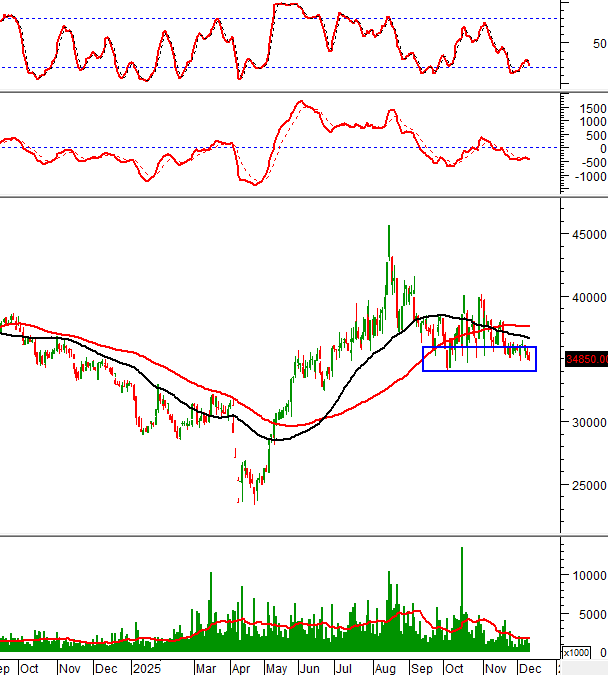Click the Aug label on the time axis
Viewport: 608px width, 675px height.
pos(383,667)
